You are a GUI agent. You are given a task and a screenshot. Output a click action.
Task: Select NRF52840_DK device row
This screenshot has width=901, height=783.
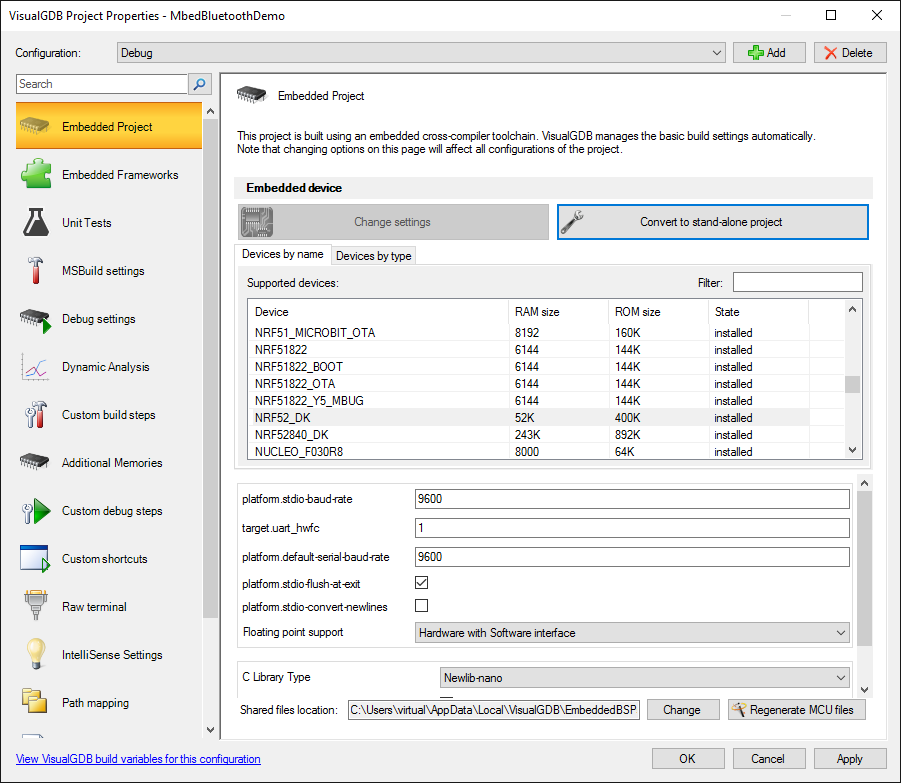[529, 434]
